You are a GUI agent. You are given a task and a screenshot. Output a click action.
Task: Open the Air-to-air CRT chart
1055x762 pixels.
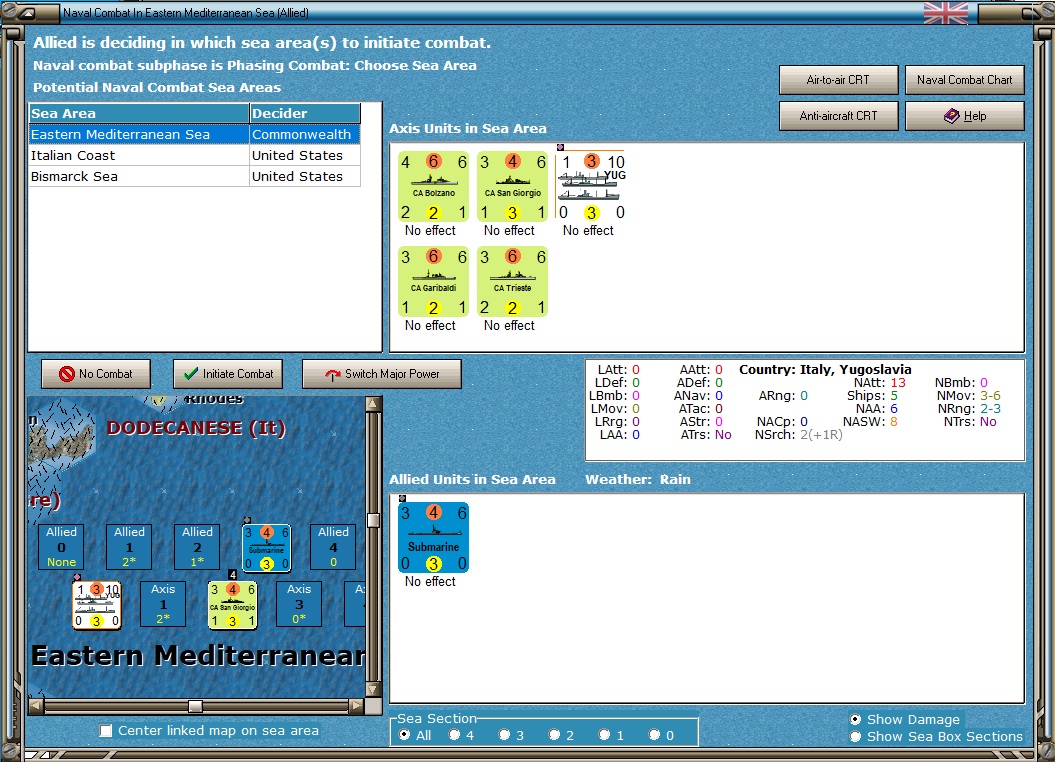click(838, 79)
